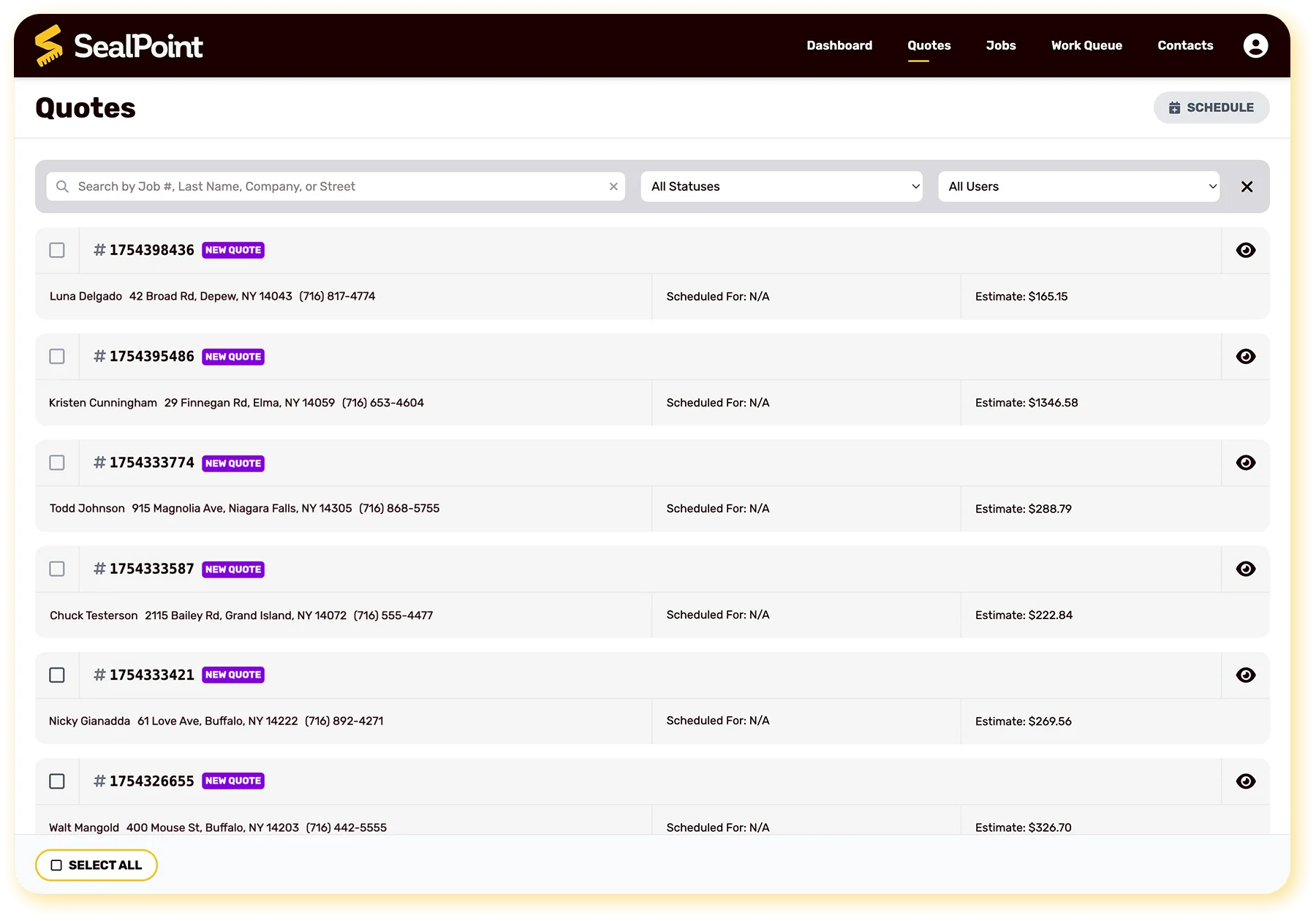This screenshot has height=921, width=1316.
Task: View Kristen Cunningham's quote via eye icon
Action: pos(1245,357)
